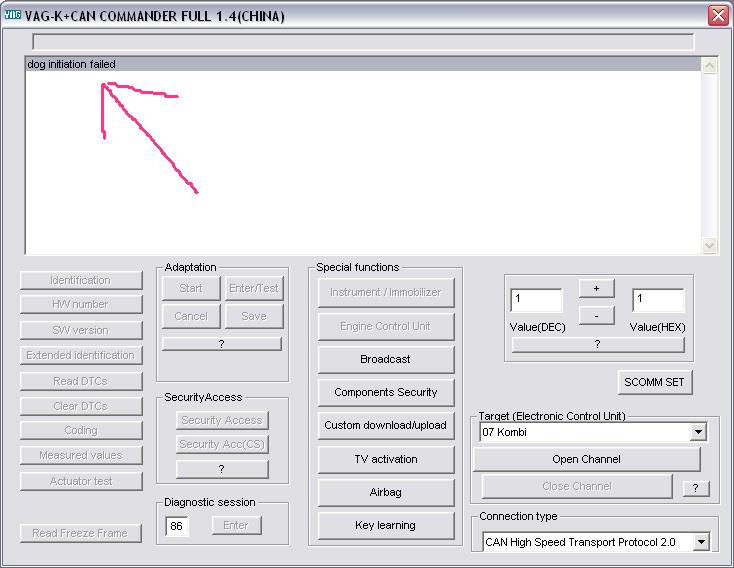Open Engine Control Unit function
This screenshot has width=734, height=568.
[x=386, y=326]
